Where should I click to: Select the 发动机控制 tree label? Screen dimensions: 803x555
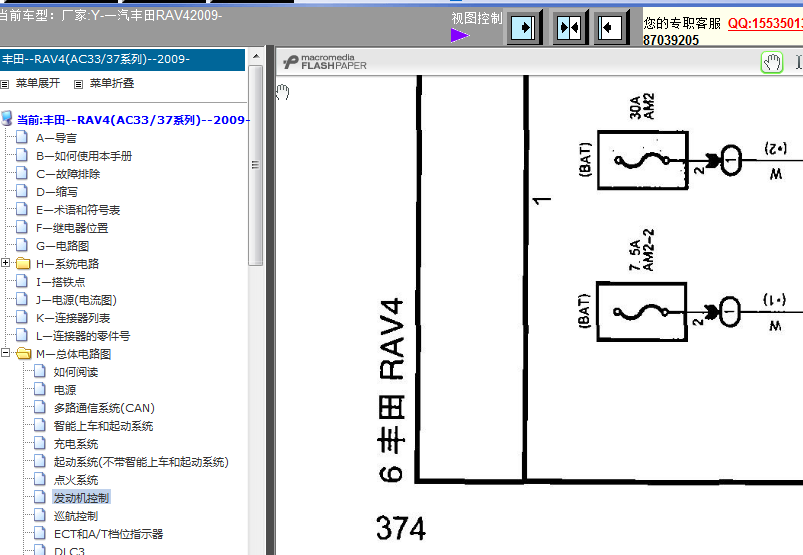point(81,498)
